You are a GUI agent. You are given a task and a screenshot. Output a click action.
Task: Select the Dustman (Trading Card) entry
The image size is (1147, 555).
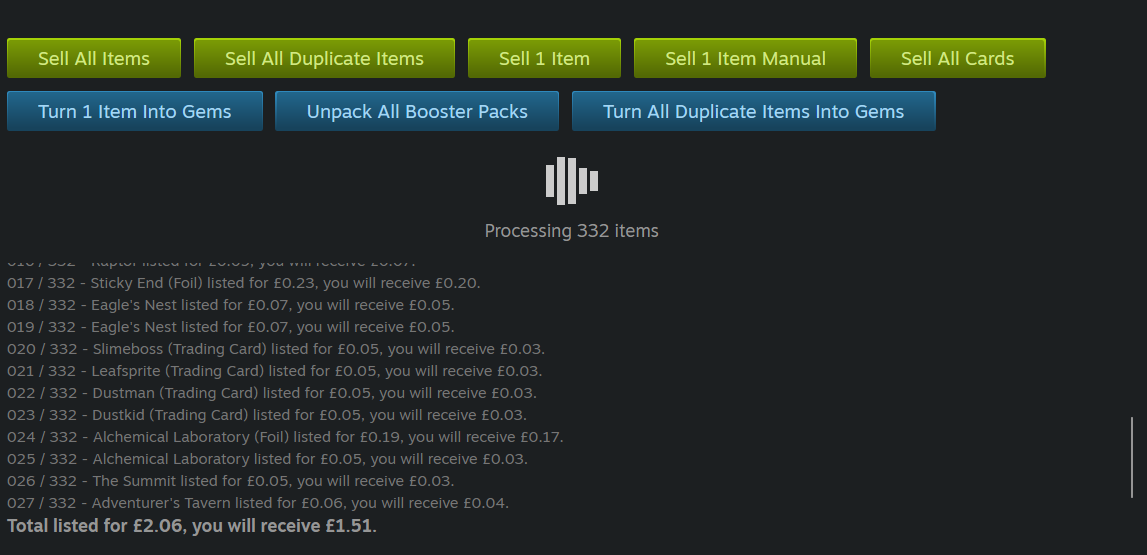271,393
